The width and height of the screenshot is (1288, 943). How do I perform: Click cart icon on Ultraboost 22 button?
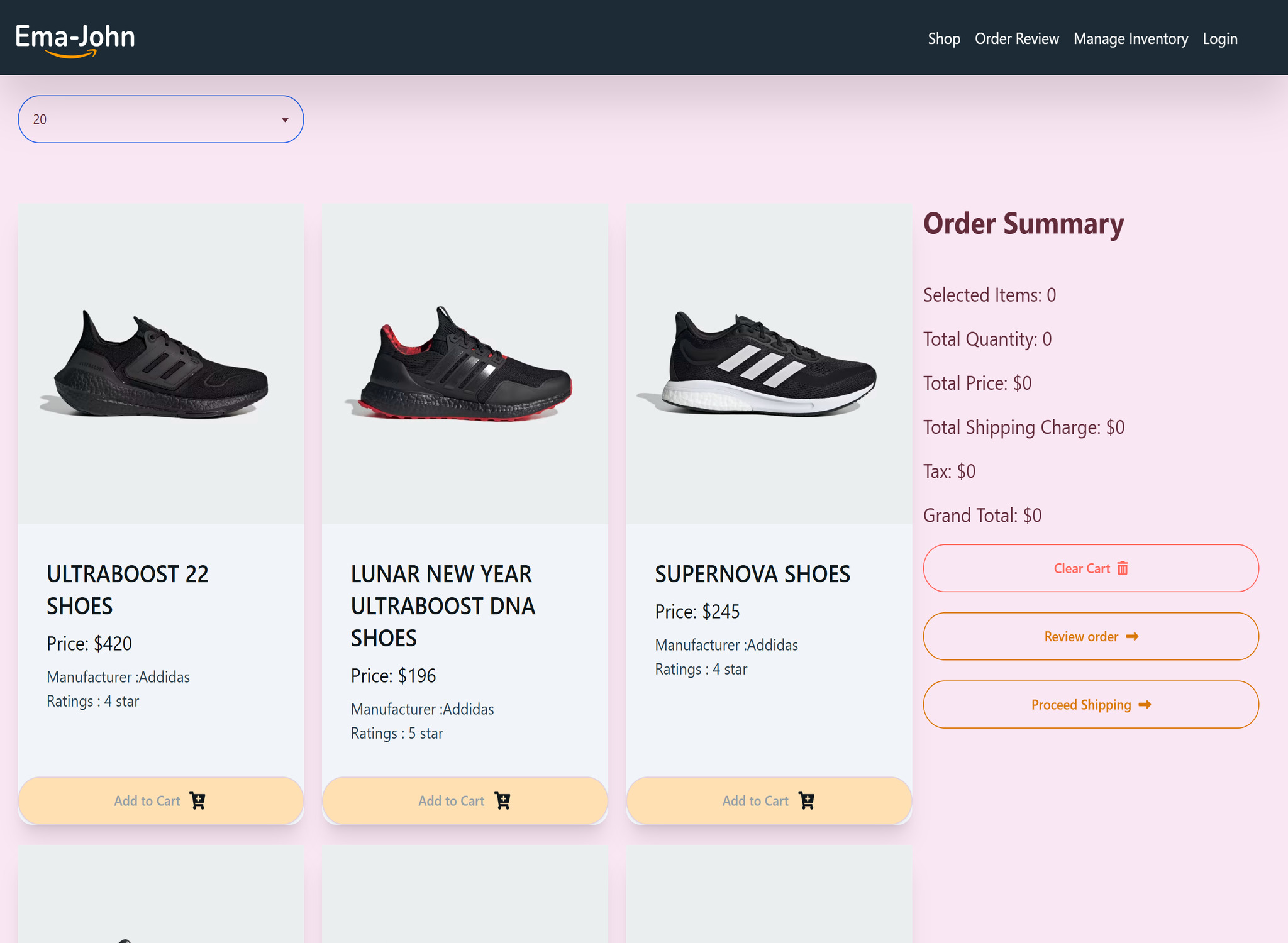tap(197, 800)
